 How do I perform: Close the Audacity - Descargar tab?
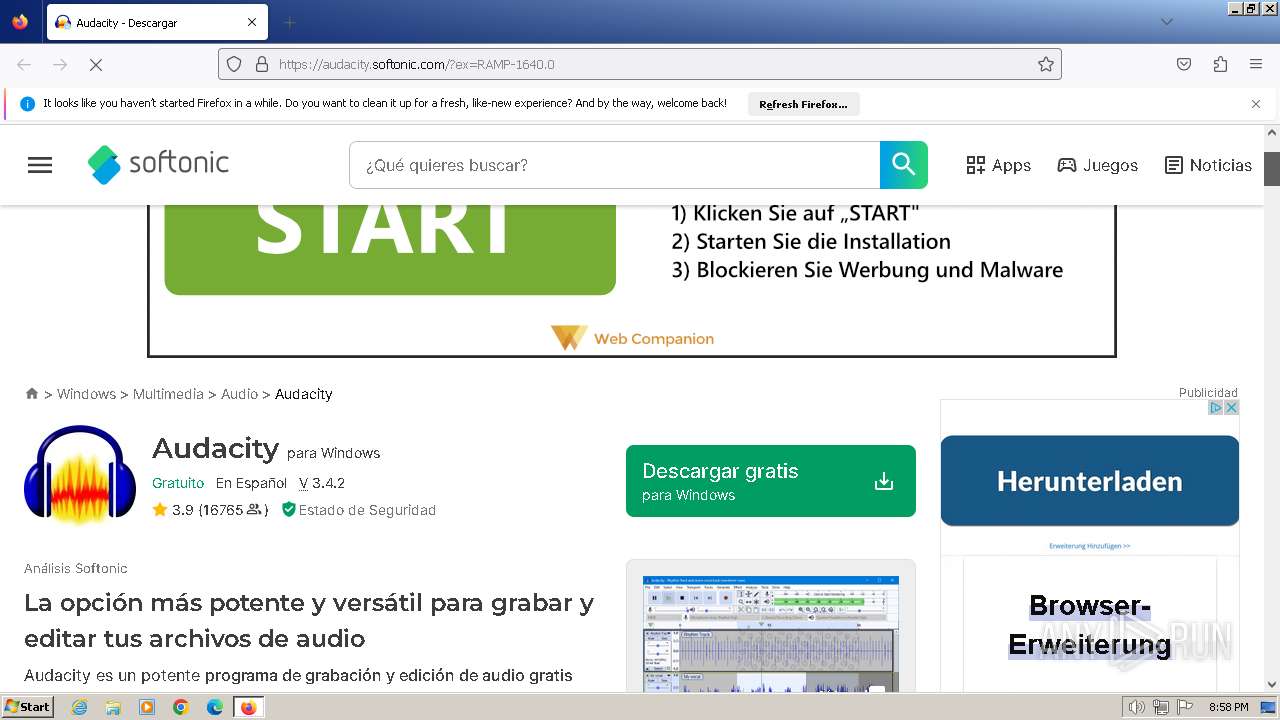(x=252, y=22)
